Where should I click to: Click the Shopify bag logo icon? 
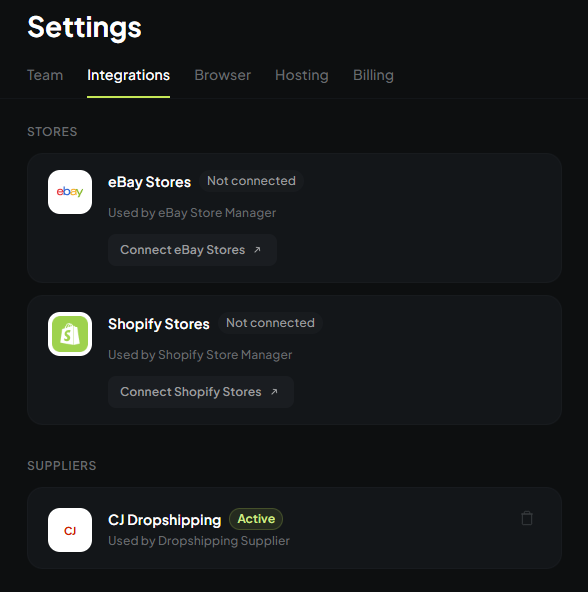pos(70,334)
